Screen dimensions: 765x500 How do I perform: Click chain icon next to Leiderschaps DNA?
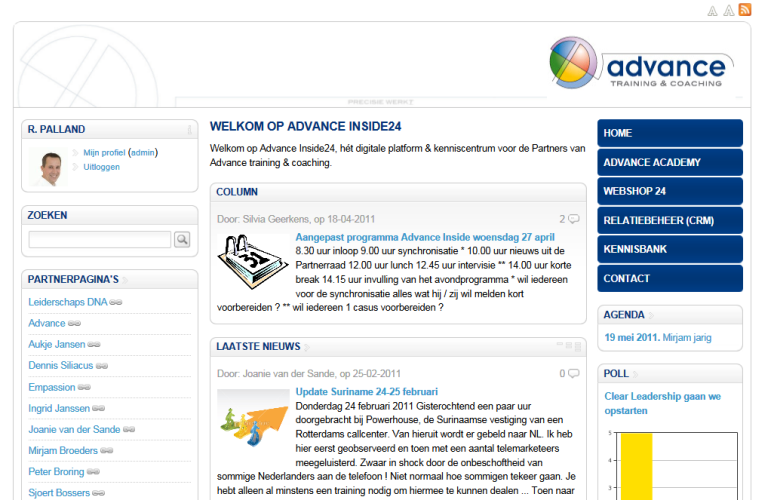[116, 302]
